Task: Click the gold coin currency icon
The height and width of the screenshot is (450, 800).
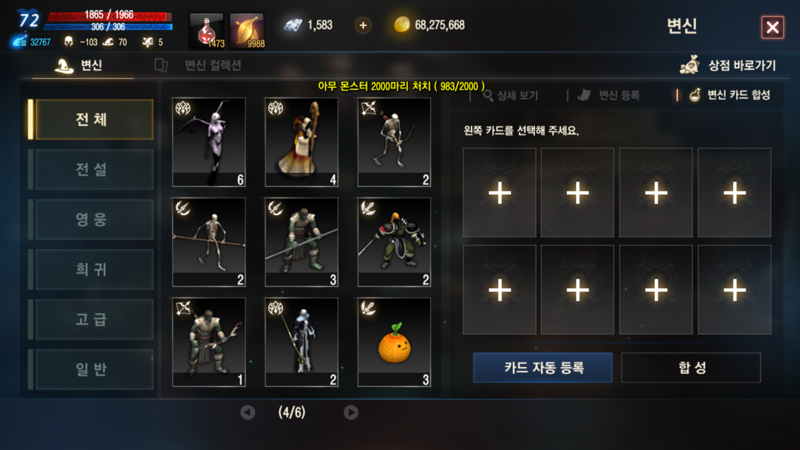Action: pyautogui.click(x=402, y=24)
